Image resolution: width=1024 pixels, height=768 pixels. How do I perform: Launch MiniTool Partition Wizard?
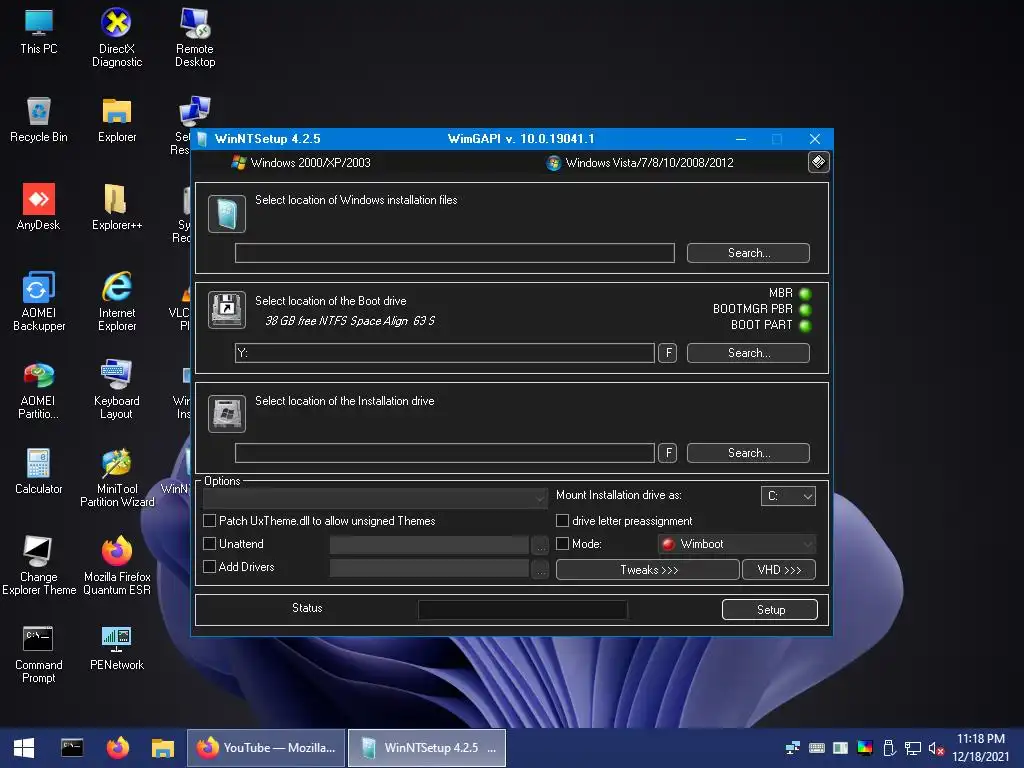(117, 477)
